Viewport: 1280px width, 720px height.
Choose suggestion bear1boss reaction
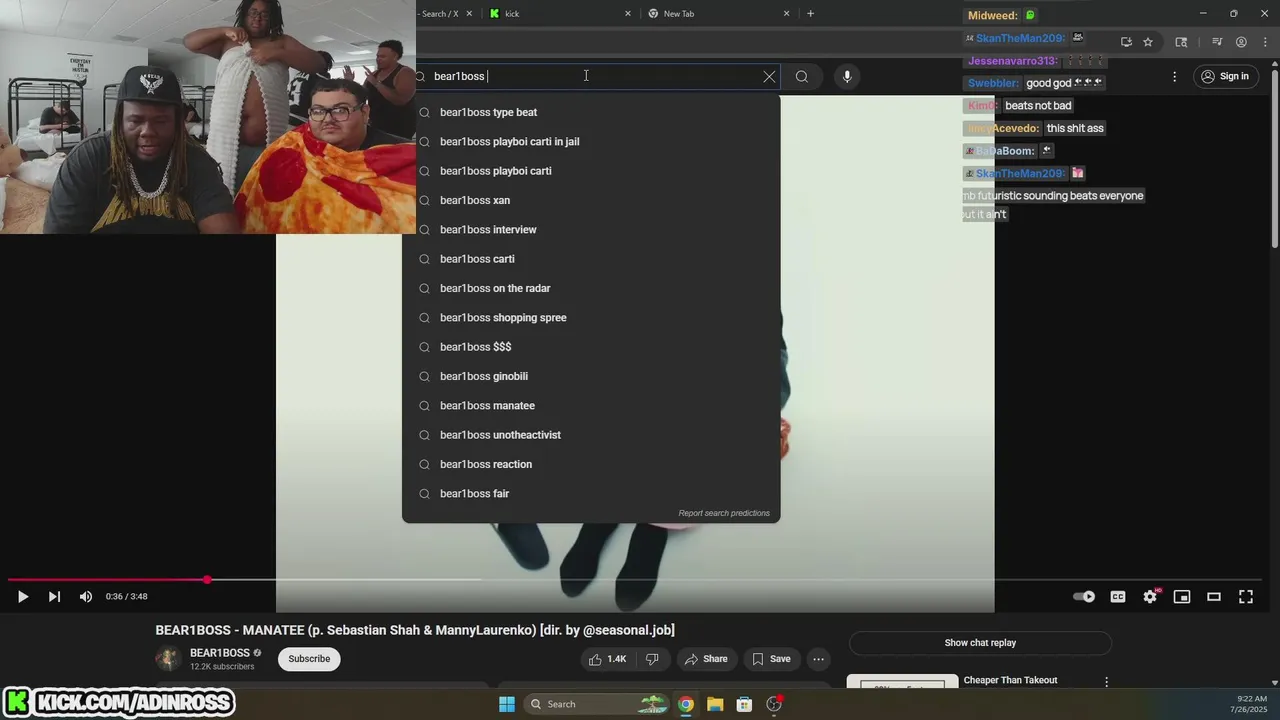[591, 464]
